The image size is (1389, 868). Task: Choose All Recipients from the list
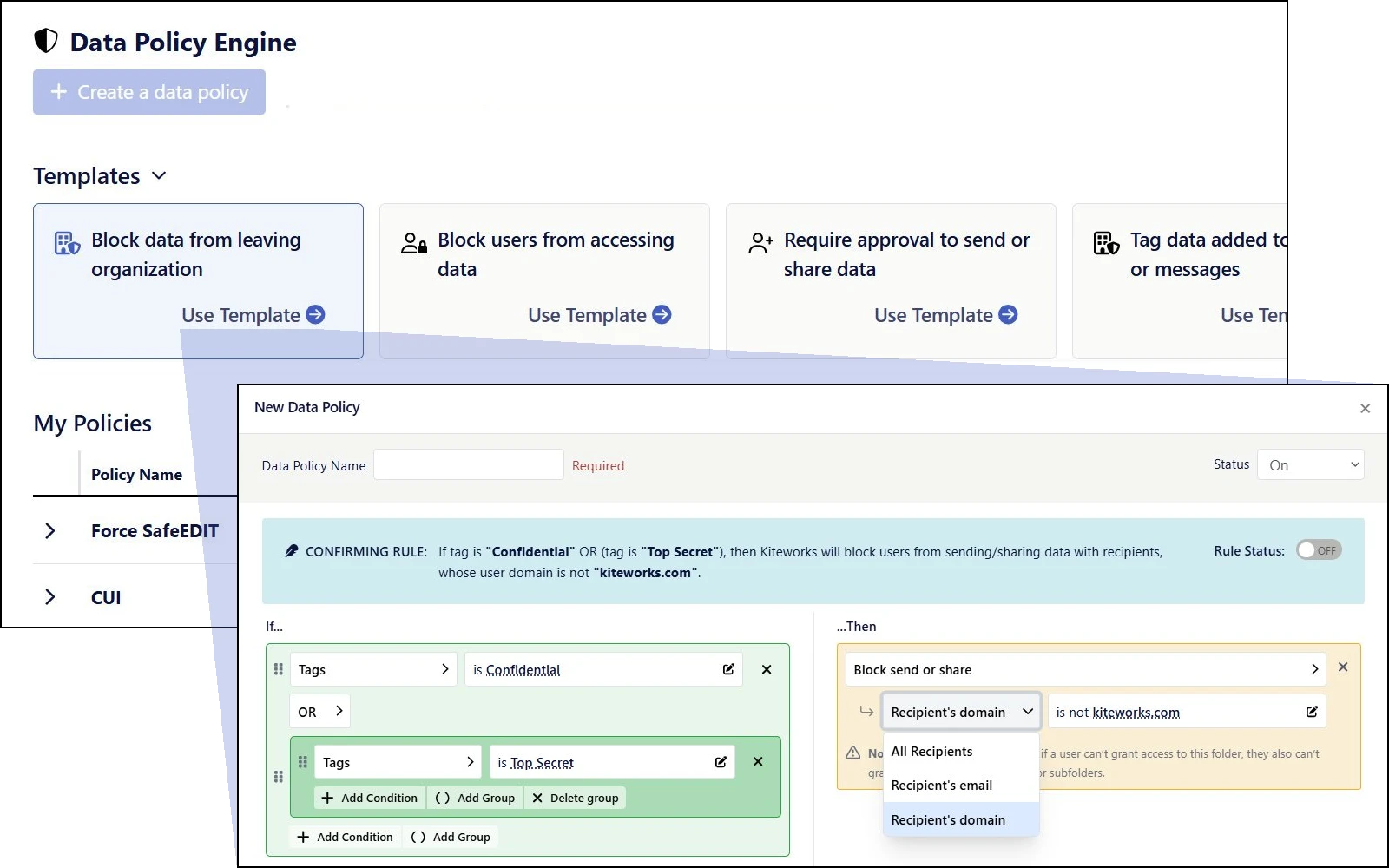pos(961,751)
